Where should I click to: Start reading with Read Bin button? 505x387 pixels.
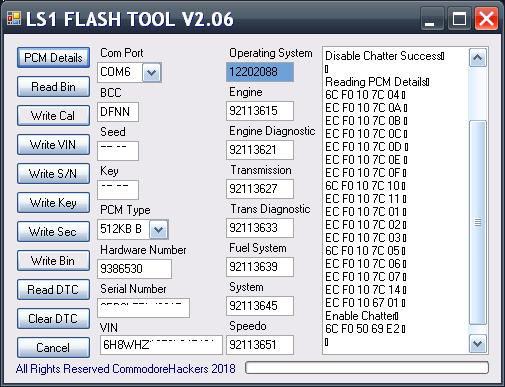pos(53,87)
